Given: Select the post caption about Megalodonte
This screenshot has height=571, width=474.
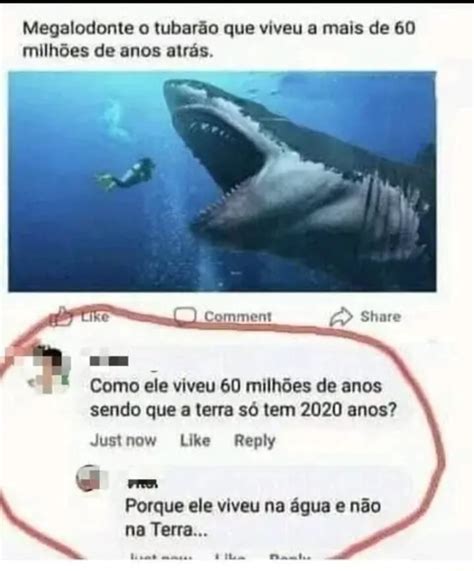Looking at the screenshot, I should (219, 39).
